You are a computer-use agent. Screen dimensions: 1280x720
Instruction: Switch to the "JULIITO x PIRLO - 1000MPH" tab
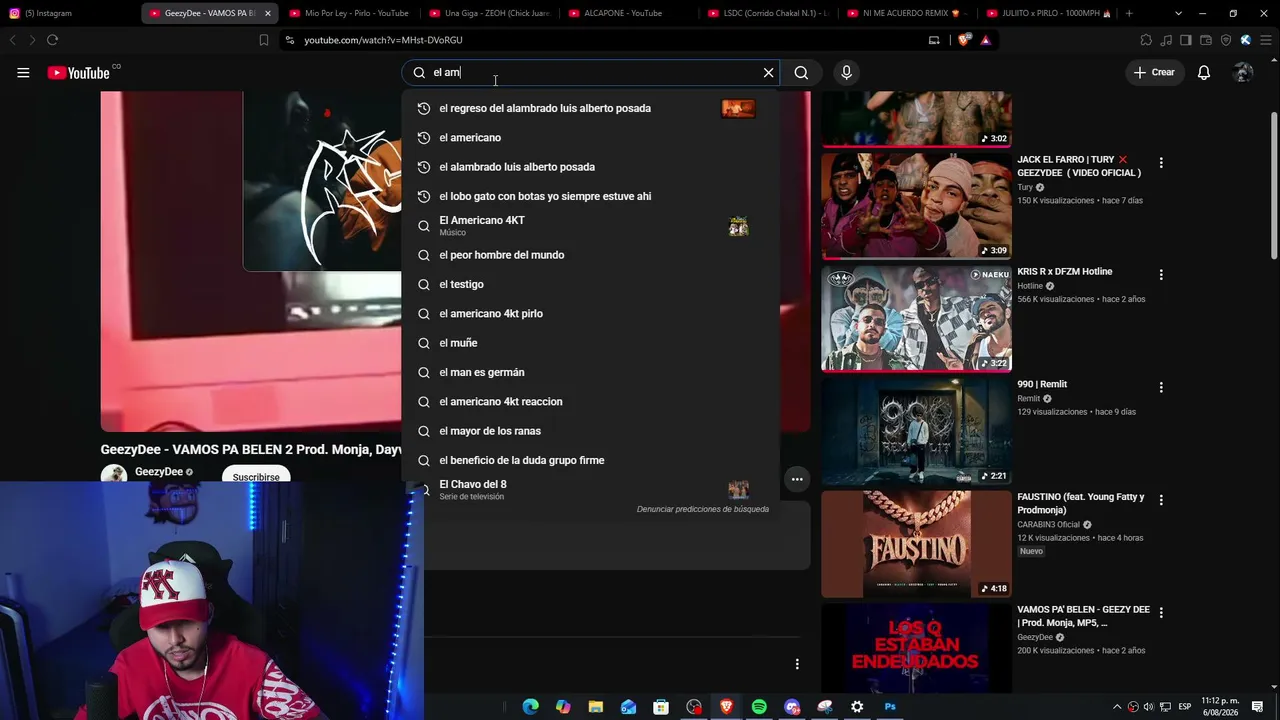1048,13
